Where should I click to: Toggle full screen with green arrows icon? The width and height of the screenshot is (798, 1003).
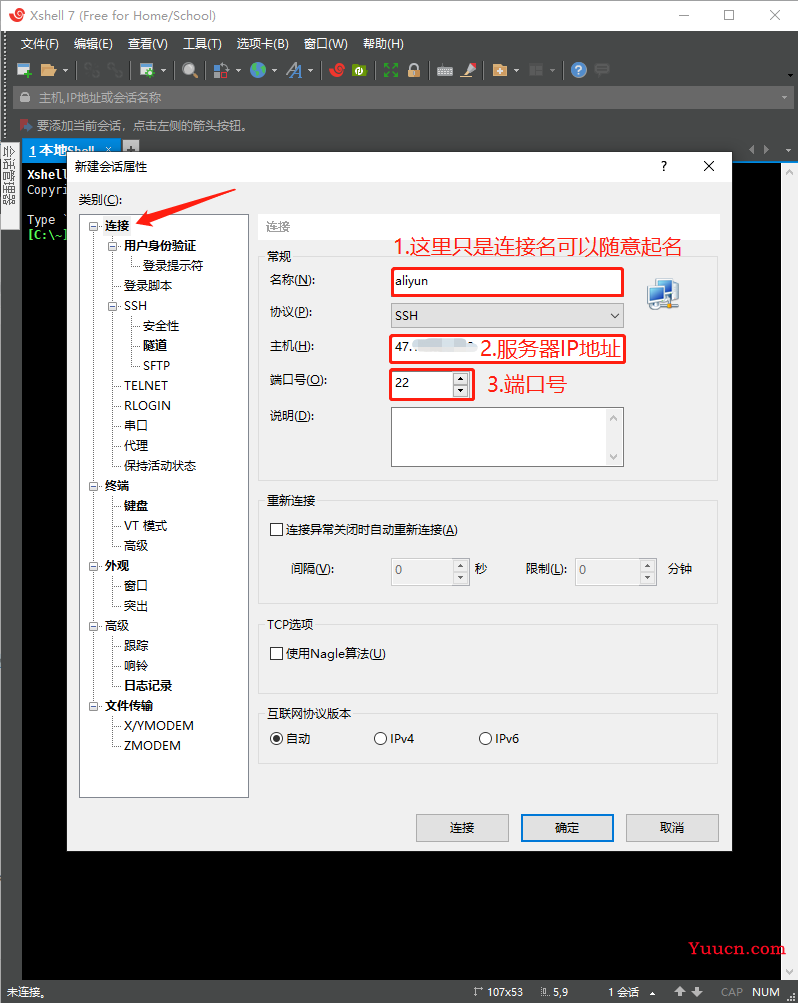391,70
